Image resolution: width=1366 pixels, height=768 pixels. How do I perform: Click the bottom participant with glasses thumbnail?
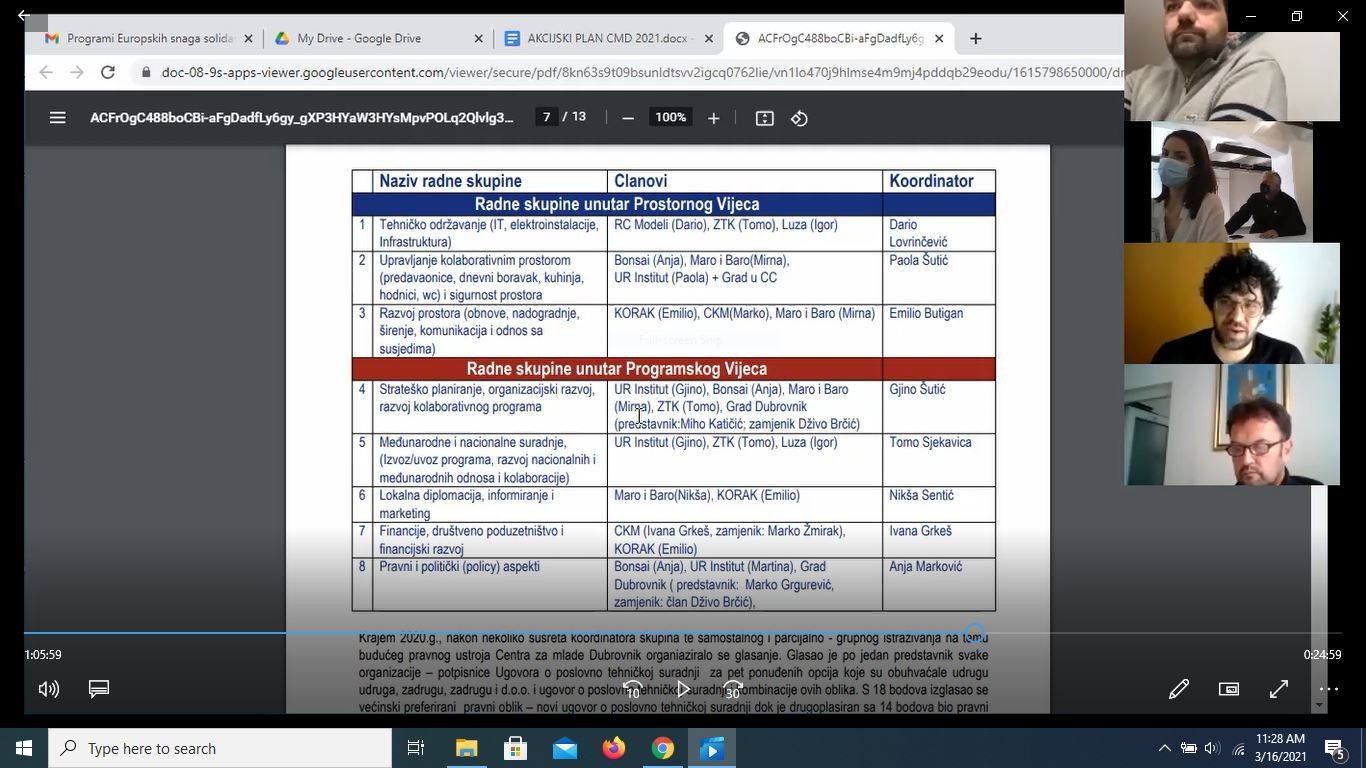[1232, 425]
